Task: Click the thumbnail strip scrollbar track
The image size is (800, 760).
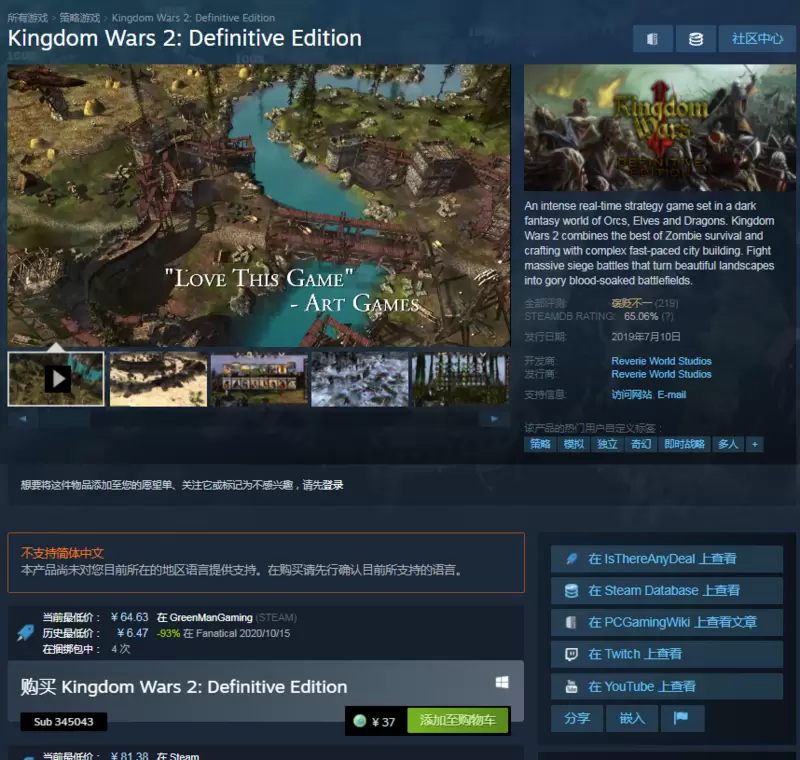Action: pos(259,419)
